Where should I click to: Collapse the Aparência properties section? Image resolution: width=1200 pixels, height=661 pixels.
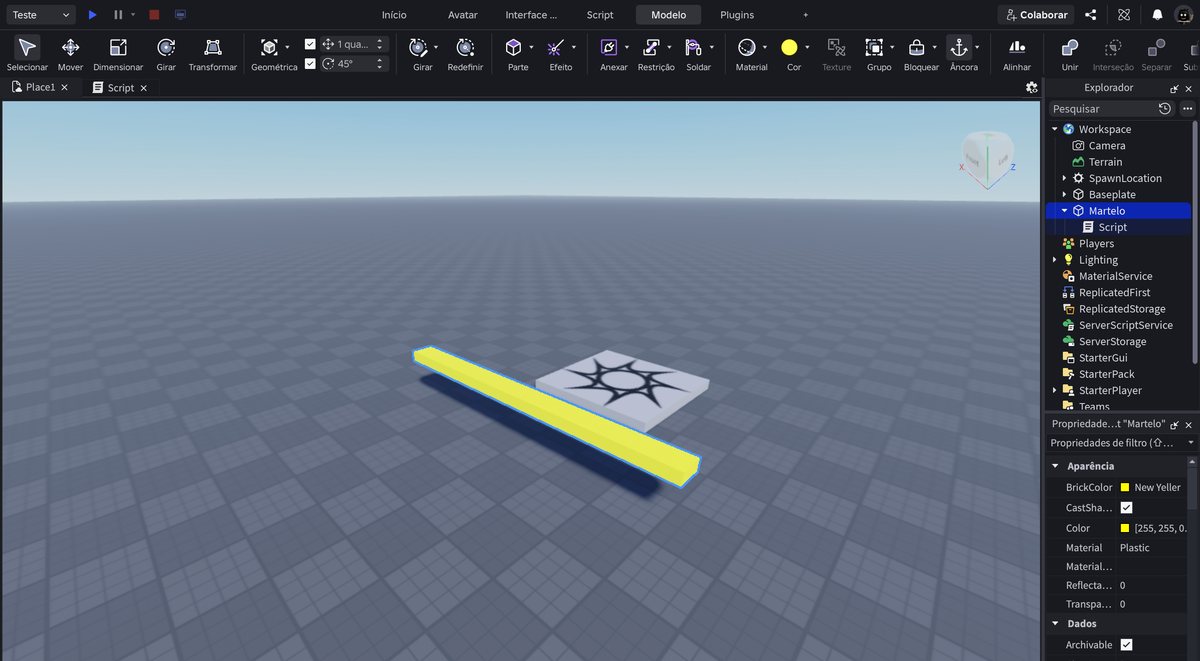[x=1055, y=466]
